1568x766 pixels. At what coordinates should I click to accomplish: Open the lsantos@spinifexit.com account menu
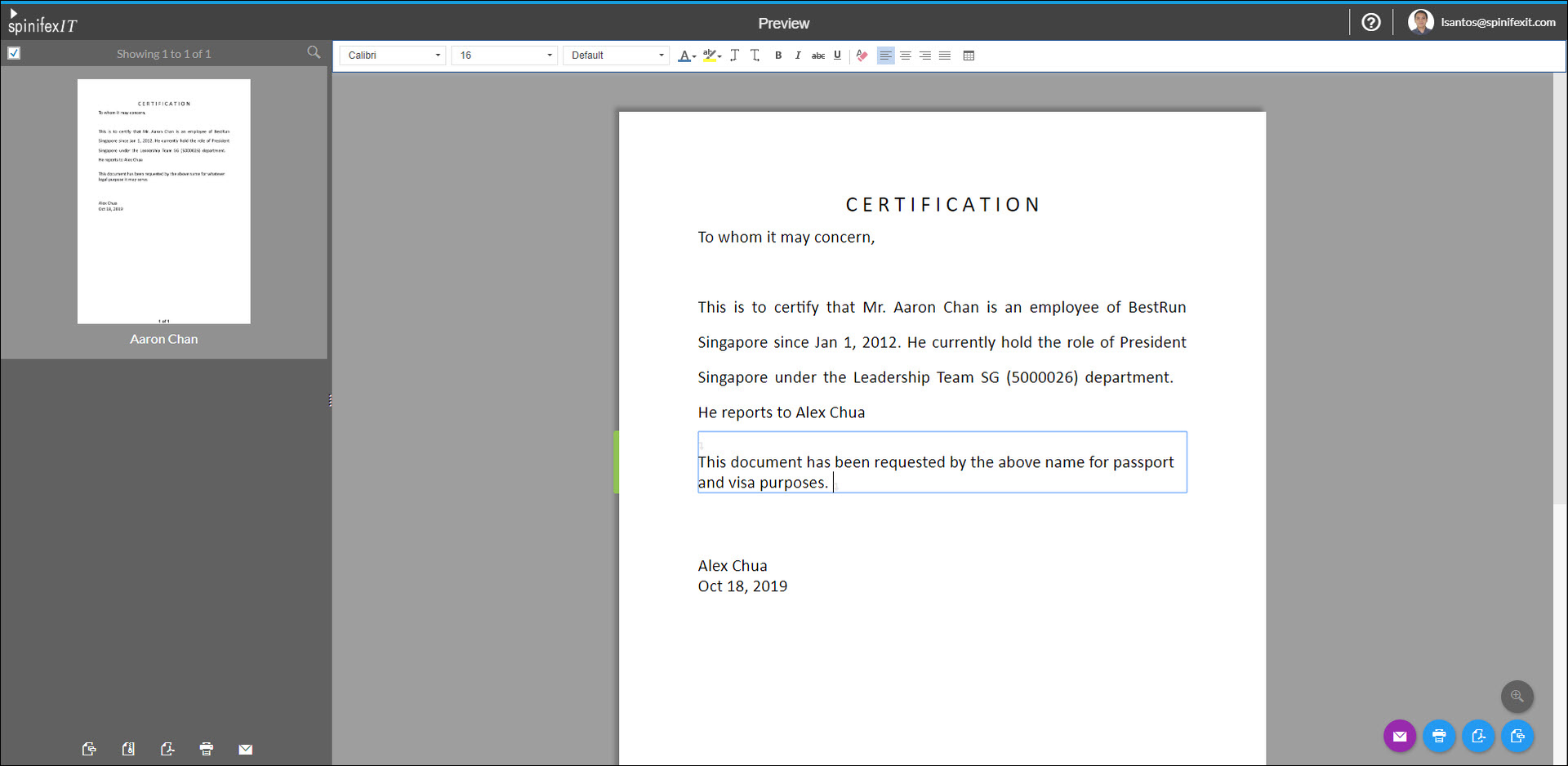[1482, 22]
